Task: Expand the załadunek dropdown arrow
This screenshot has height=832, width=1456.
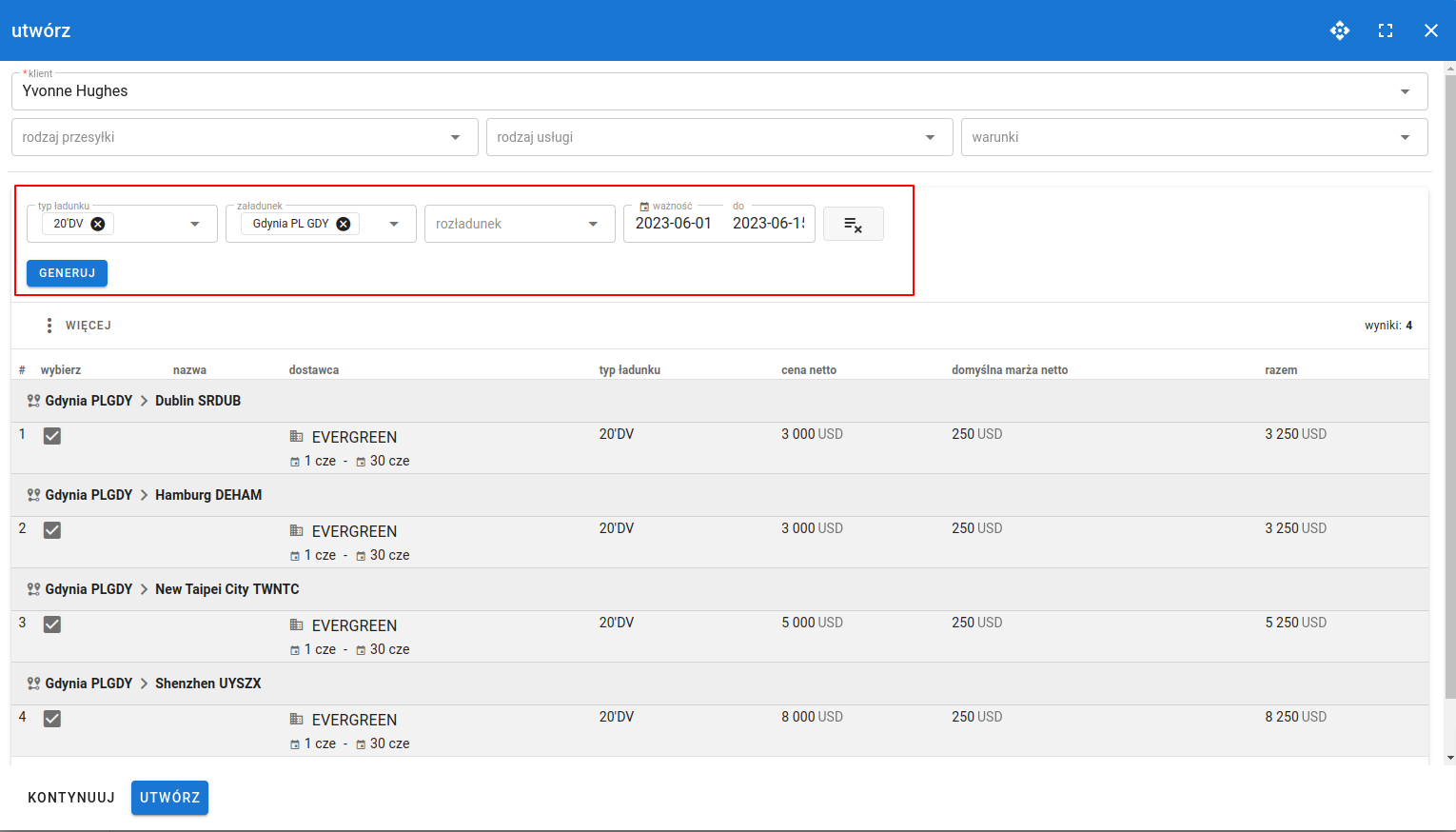Action: pos(394,224)
